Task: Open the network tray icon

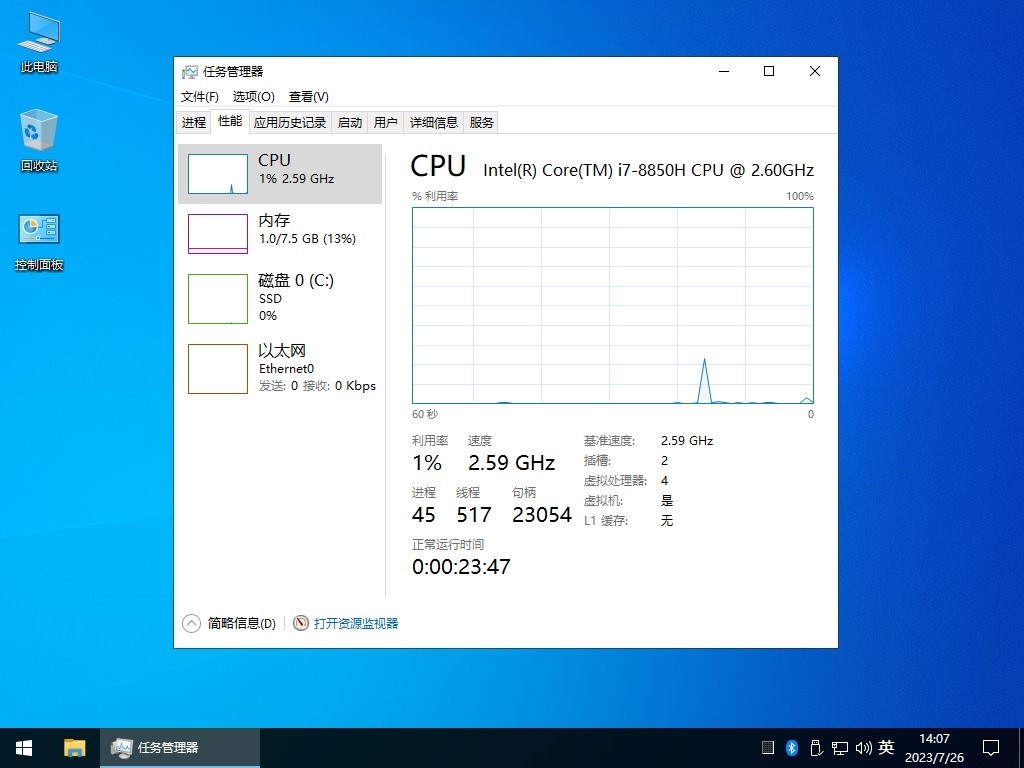Action: pyautogui.click(x=840, y=747)
